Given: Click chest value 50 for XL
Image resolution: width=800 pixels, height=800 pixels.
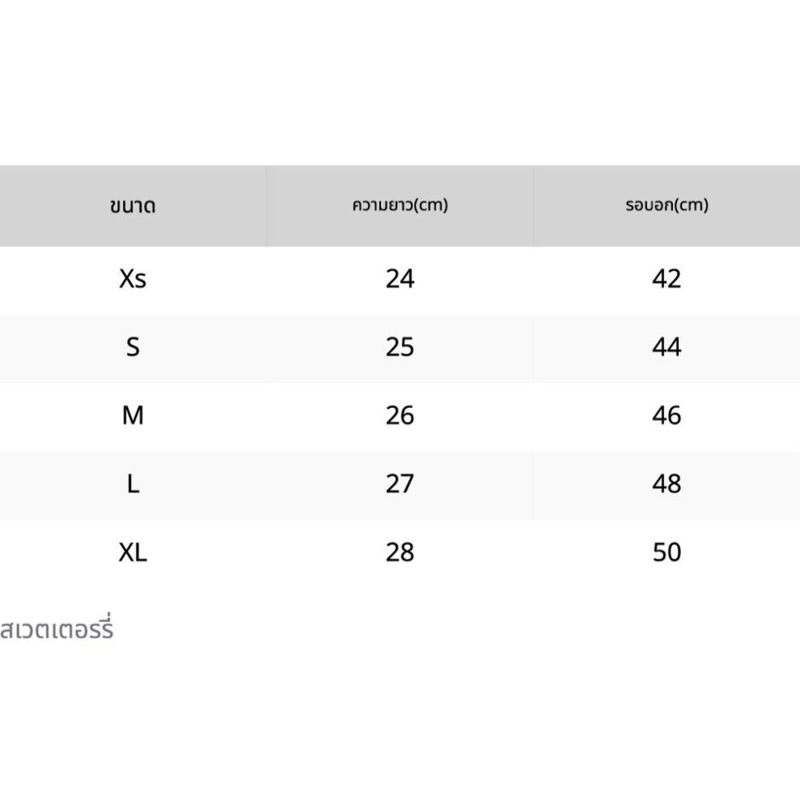Looking at the screenshot, I should (666, 552).
